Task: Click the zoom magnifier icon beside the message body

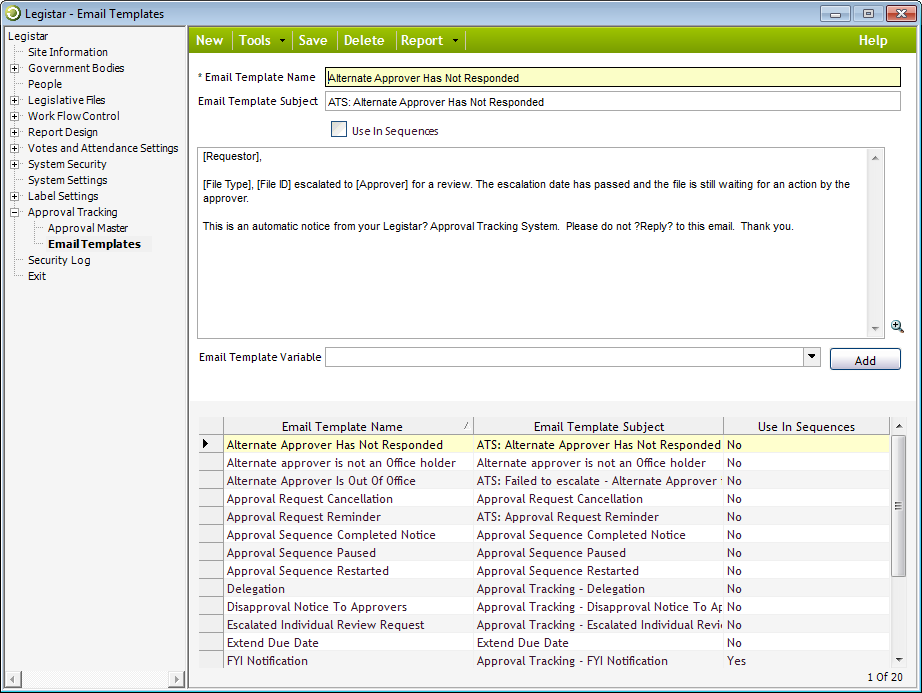Action: coord(897,326)
